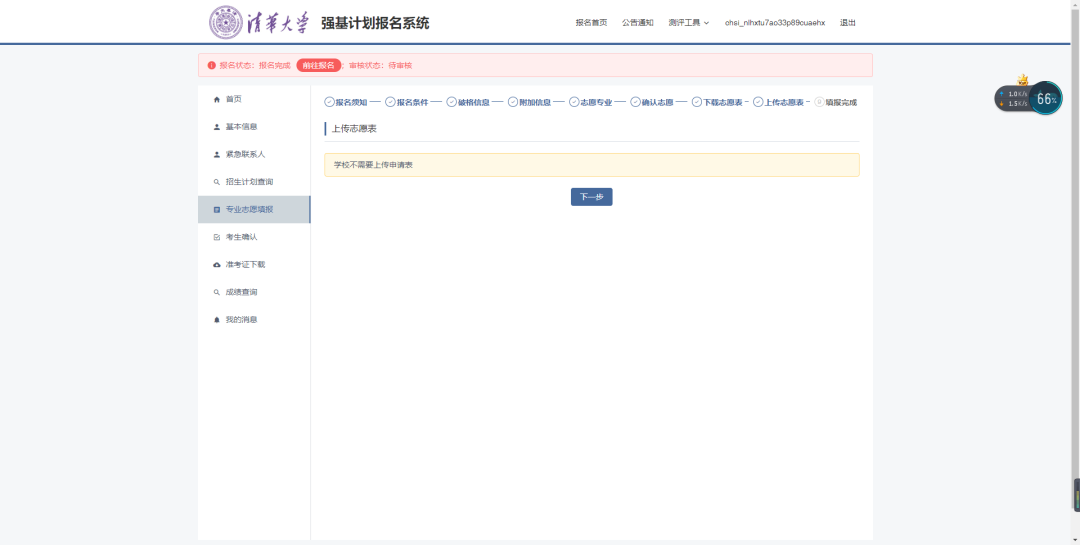Click the notice 学校不需要上传申请表
Image resolution: width=1080 pixels, height=545 pixels.
tap(592, 165)
